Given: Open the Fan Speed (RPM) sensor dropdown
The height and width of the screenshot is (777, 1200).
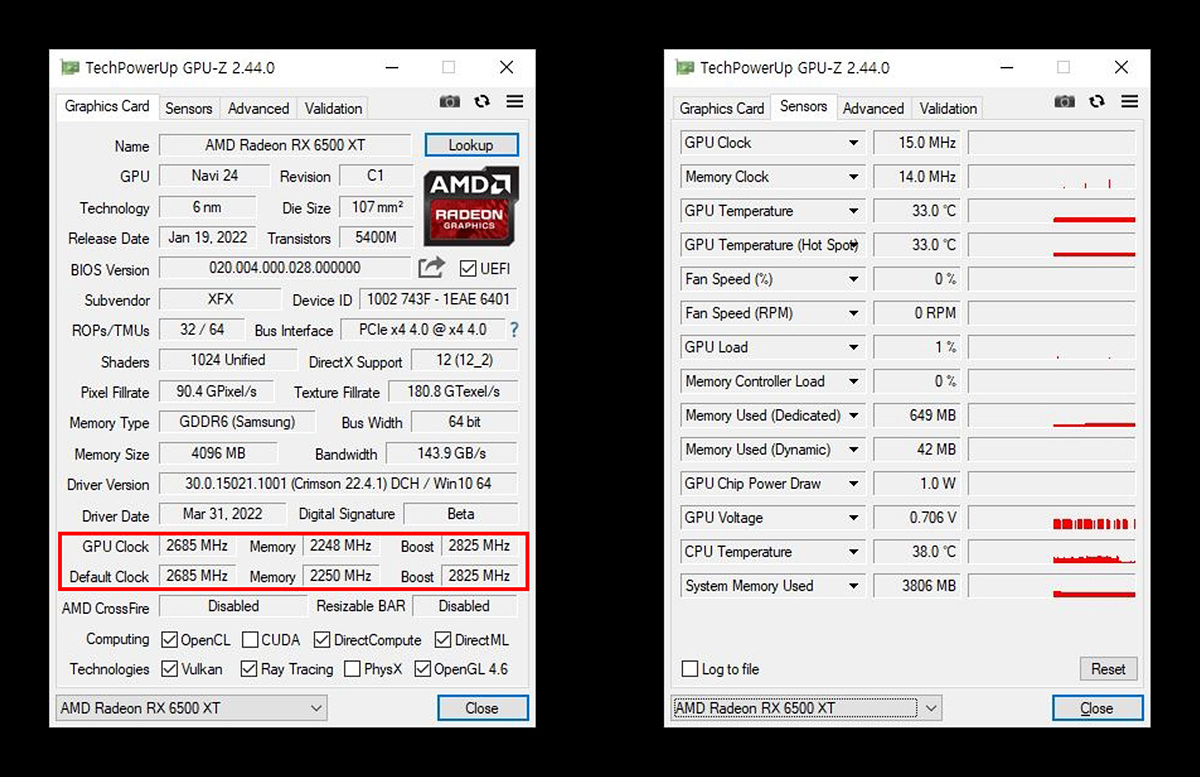Looking at the screenshot, I should click(x=853, y=313).
